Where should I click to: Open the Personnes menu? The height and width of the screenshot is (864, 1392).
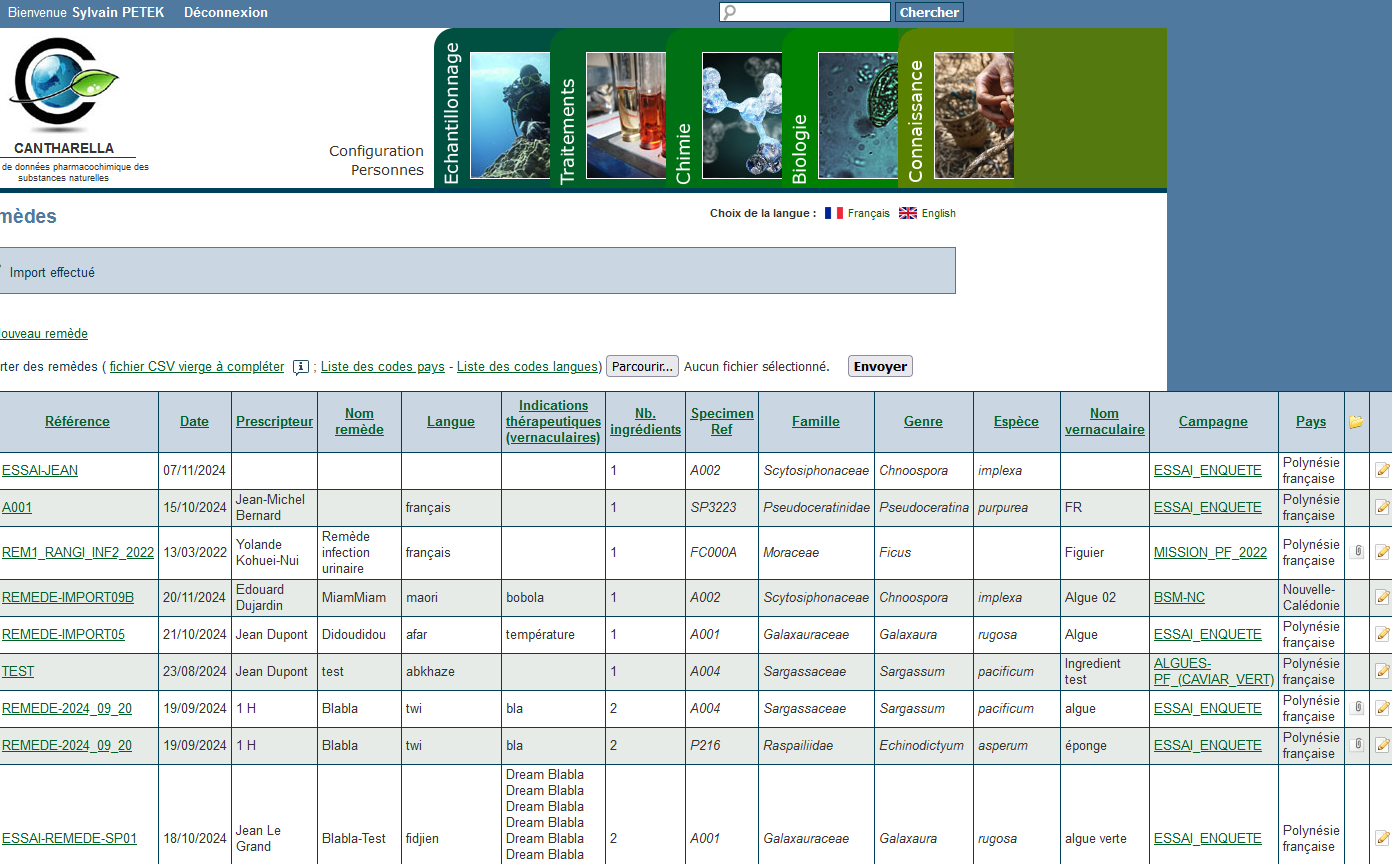pyautogui.click(x=387, y=170)
